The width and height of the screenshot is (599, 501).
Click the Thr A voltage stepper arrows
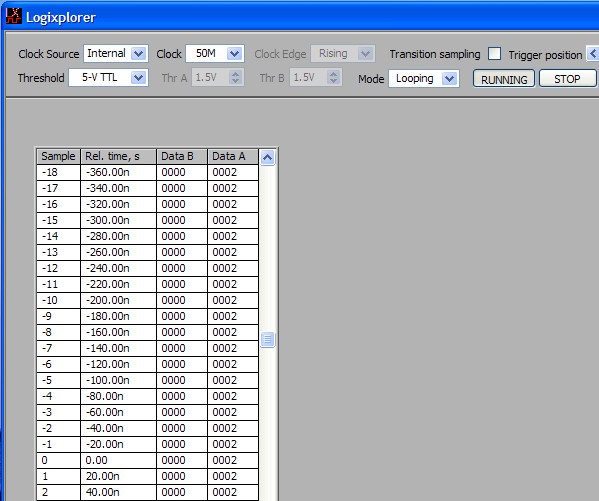236,78
